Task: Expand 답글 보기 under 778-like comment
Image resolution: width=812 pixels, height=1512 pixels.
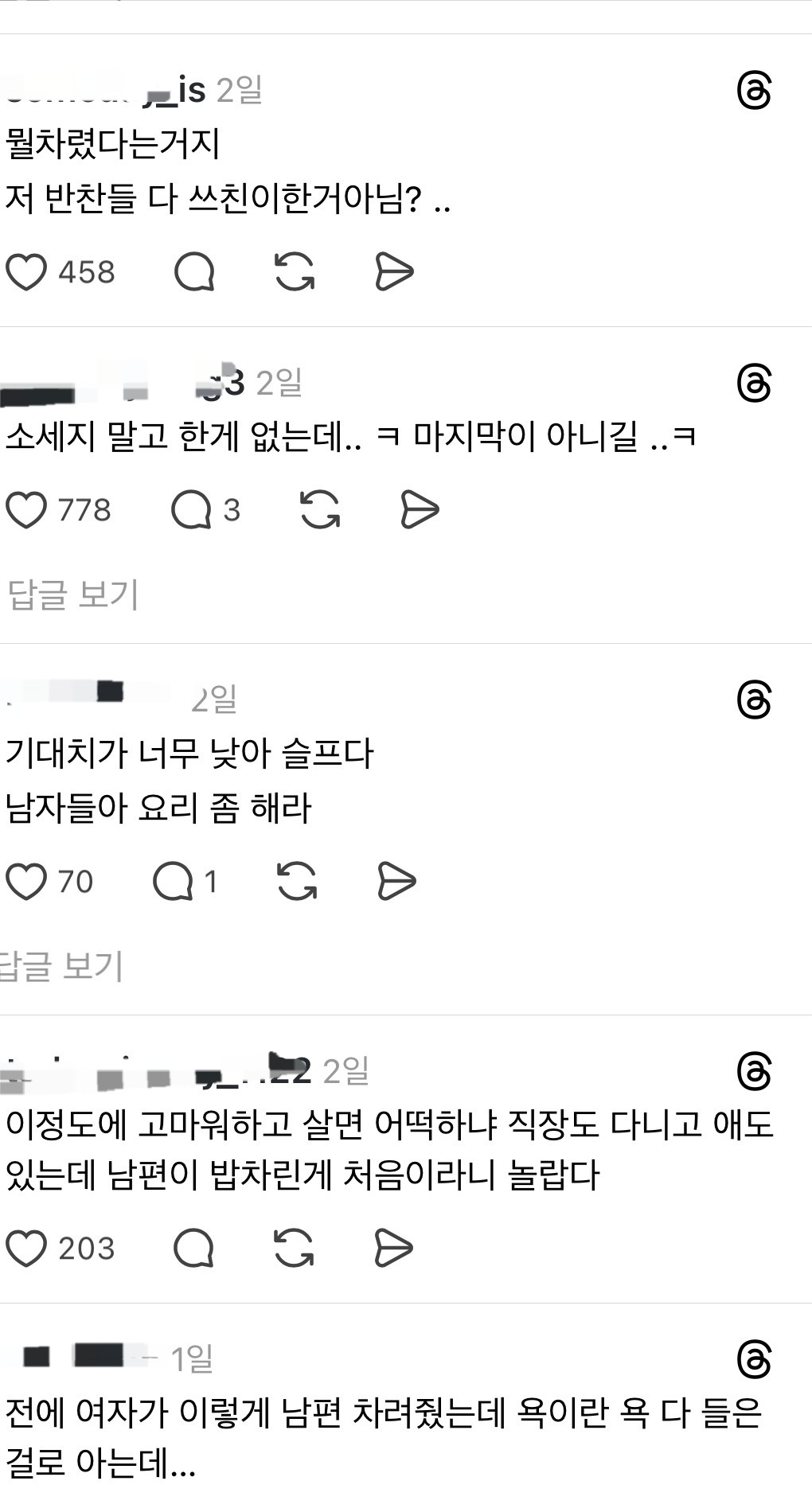Action: (73, 594)
